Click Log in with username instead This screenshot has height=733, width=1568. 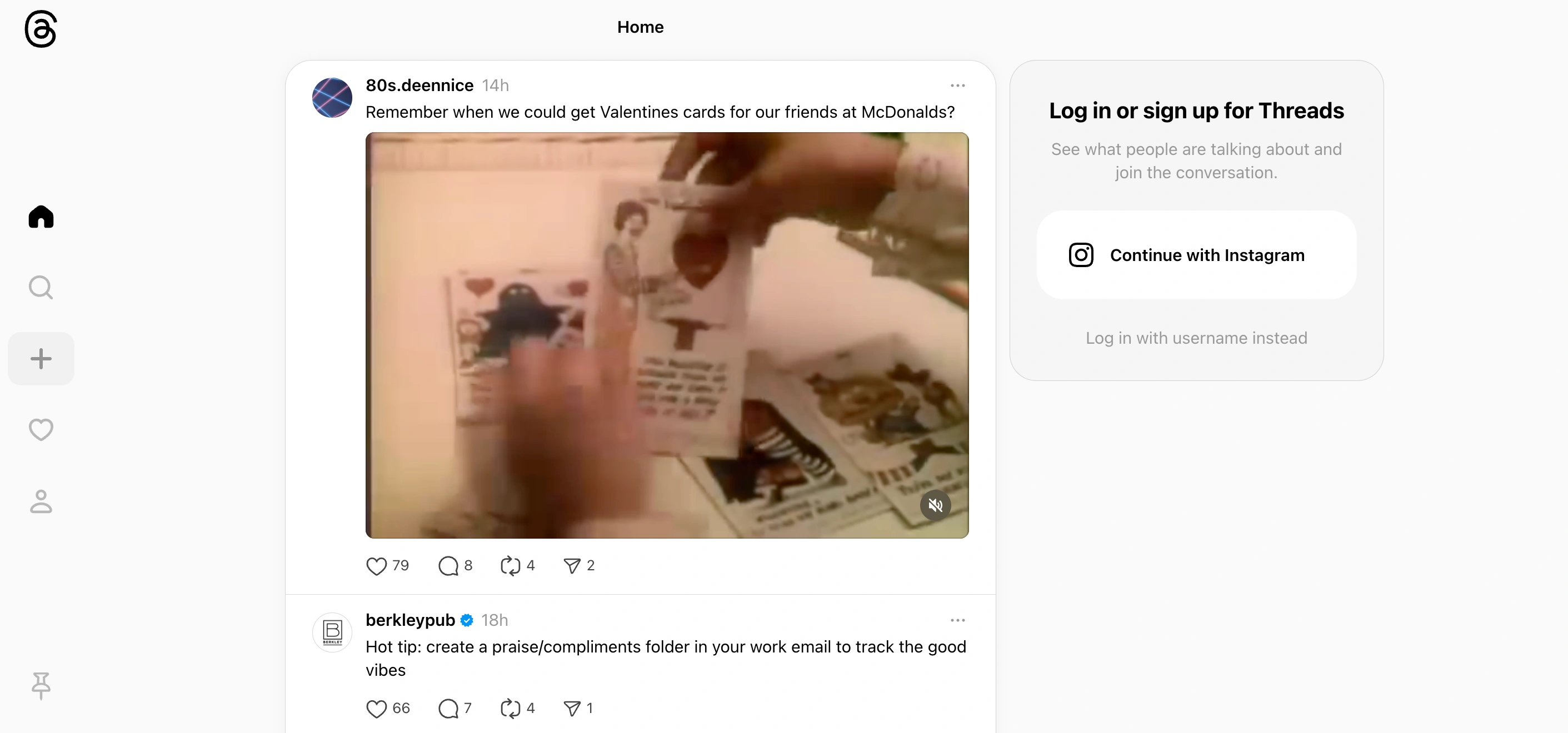pyautogui.click(x=1196, y=338)
